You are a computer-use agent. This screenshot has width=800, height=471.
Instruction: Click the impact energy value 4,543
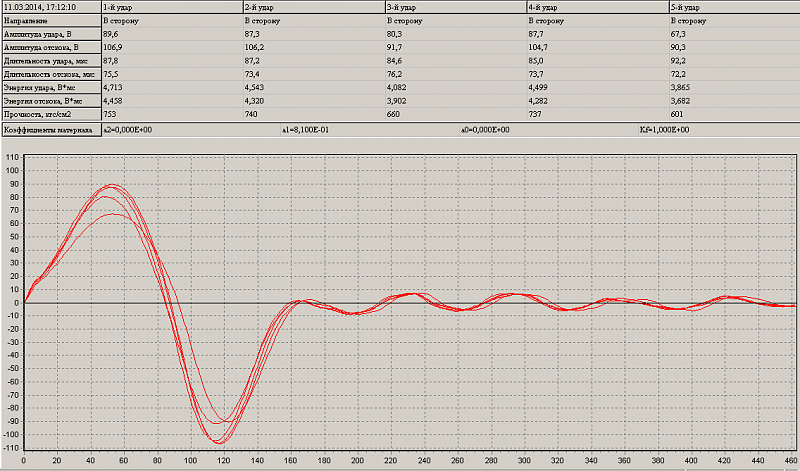click(255, 88)
